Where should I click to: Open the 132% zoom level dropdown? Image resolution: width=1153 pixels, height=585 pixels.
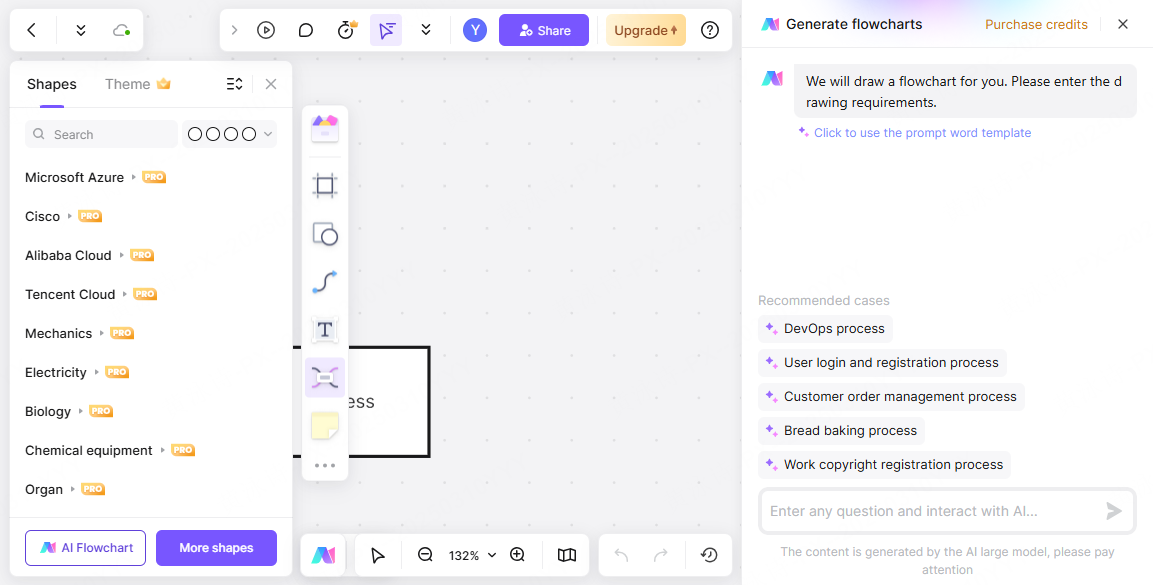471,555
